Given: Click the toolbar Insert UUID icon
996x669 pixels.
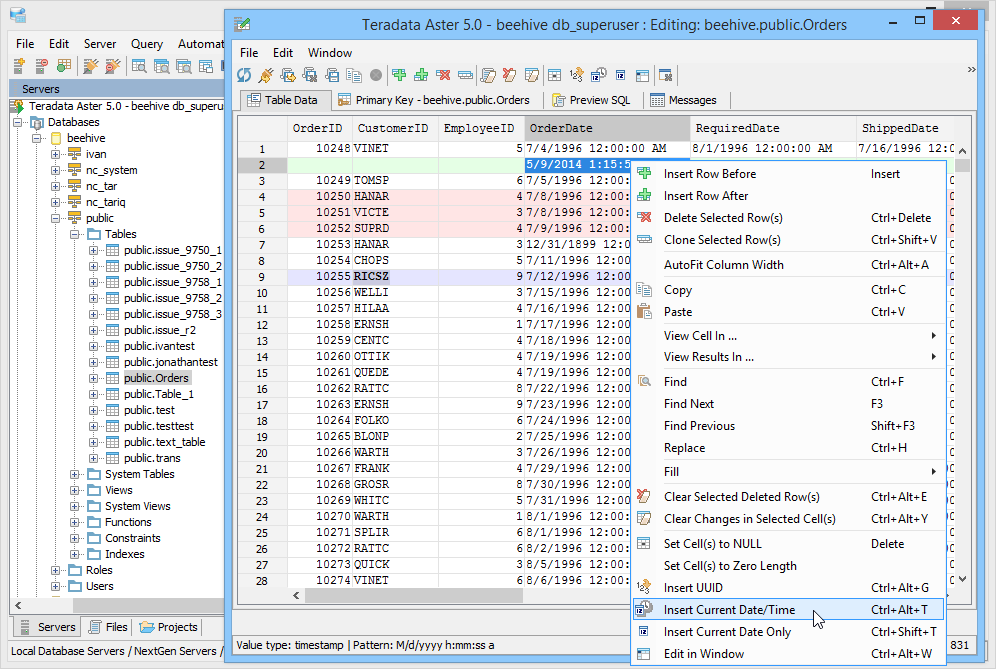Looking at the screenshot, I should point(577,75).
